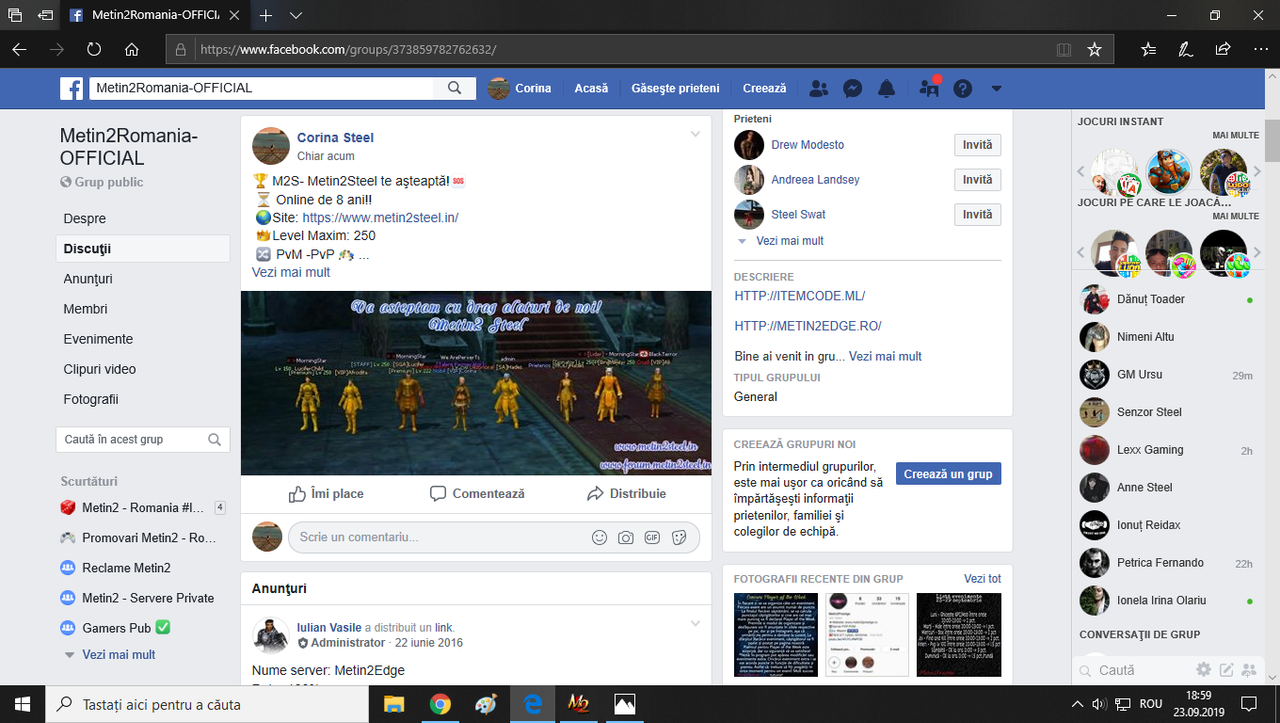Open options for Iulian Vasile's announcement

click(x=695, y=624)
